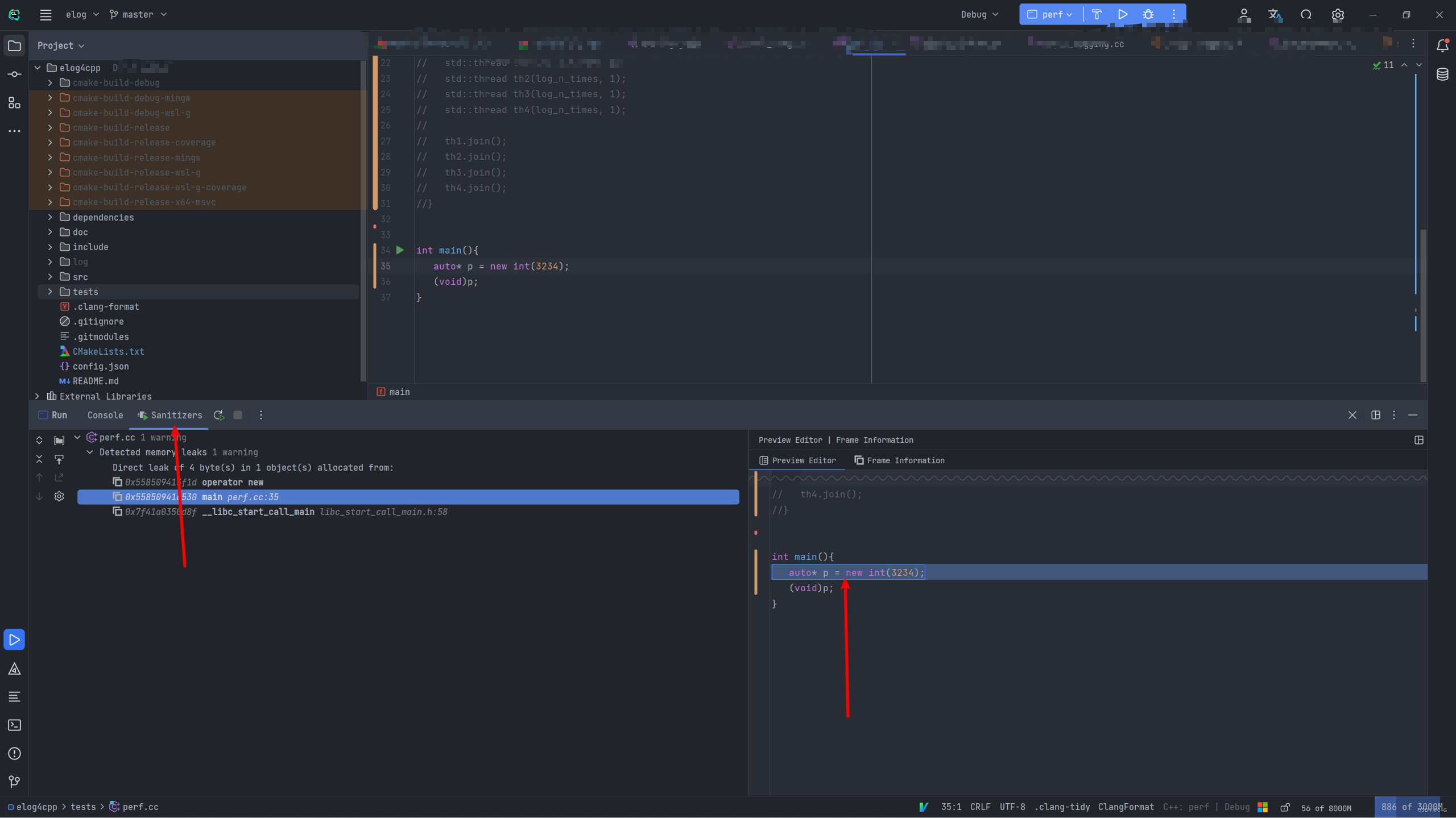Click the memory usage indicator bar
This screenshot has height=818, width=1456.
tap(1407, 807)
